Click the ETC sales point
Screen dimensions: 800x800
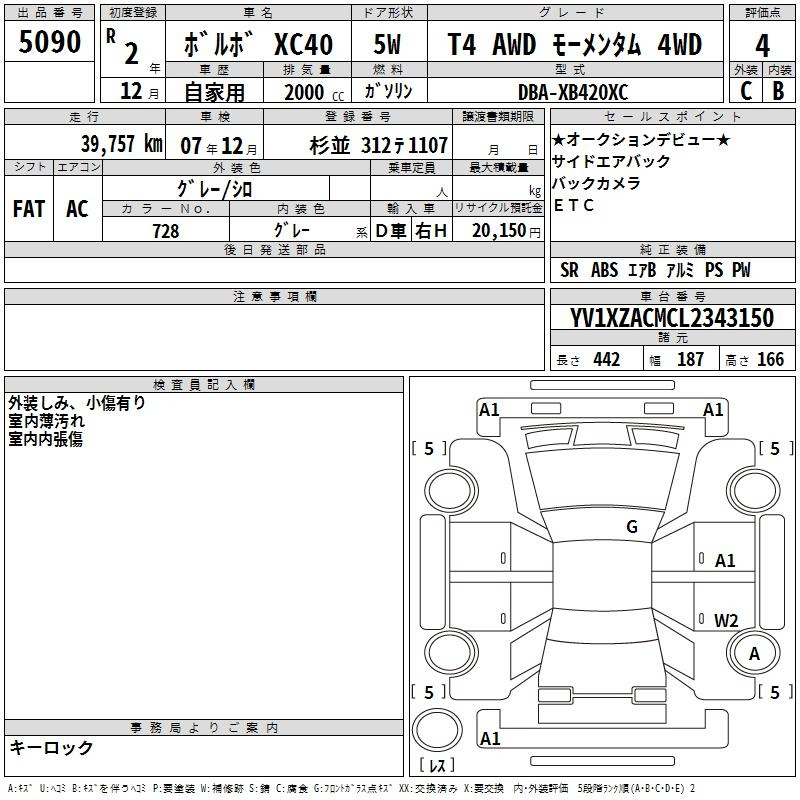(x=573, y=205)
